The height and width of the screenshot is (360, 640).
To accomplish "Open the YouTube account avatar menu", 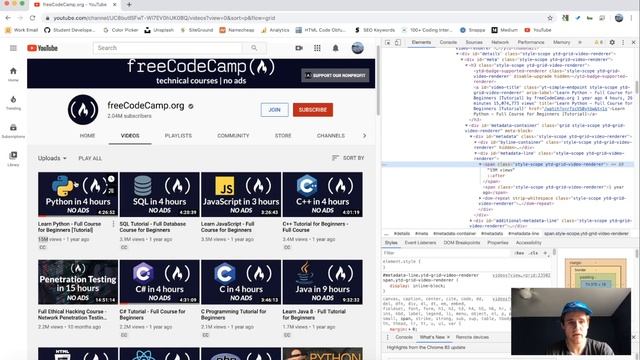I will click(358, 48).
